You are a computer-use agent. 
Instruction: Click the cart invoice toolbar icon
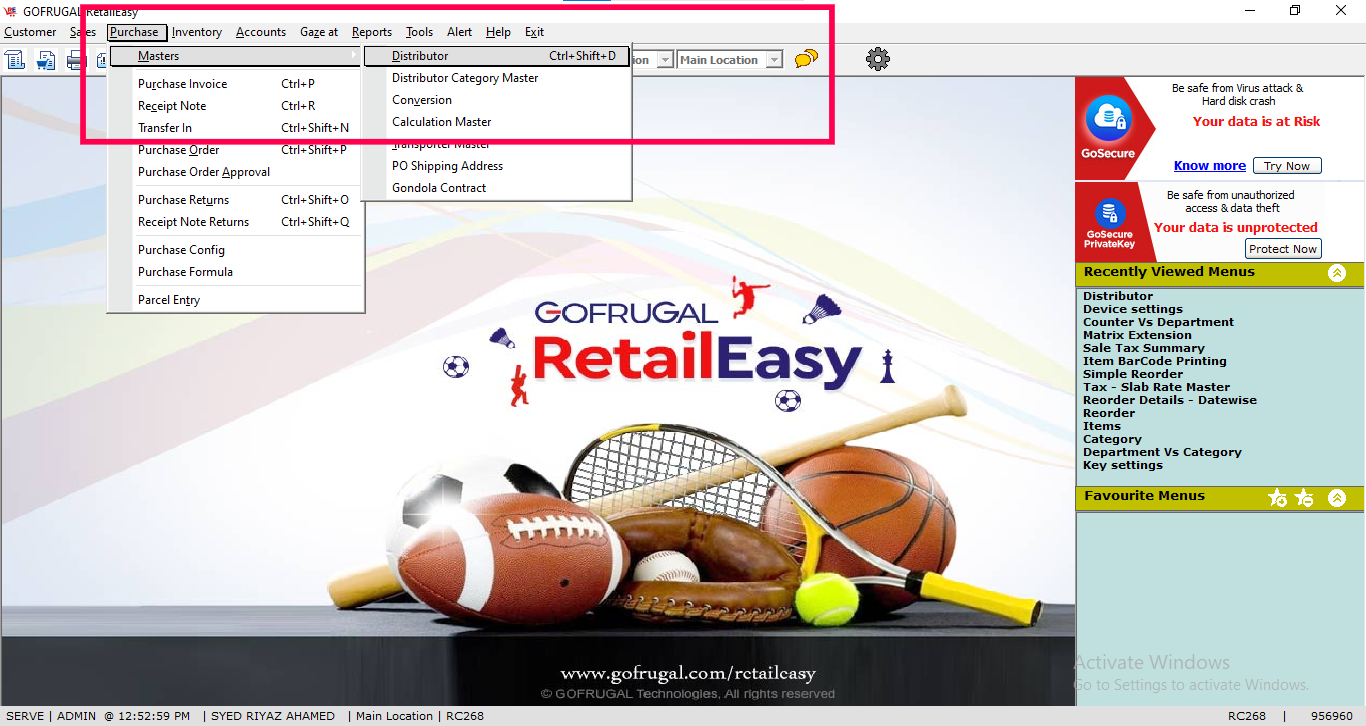point(46,60)
